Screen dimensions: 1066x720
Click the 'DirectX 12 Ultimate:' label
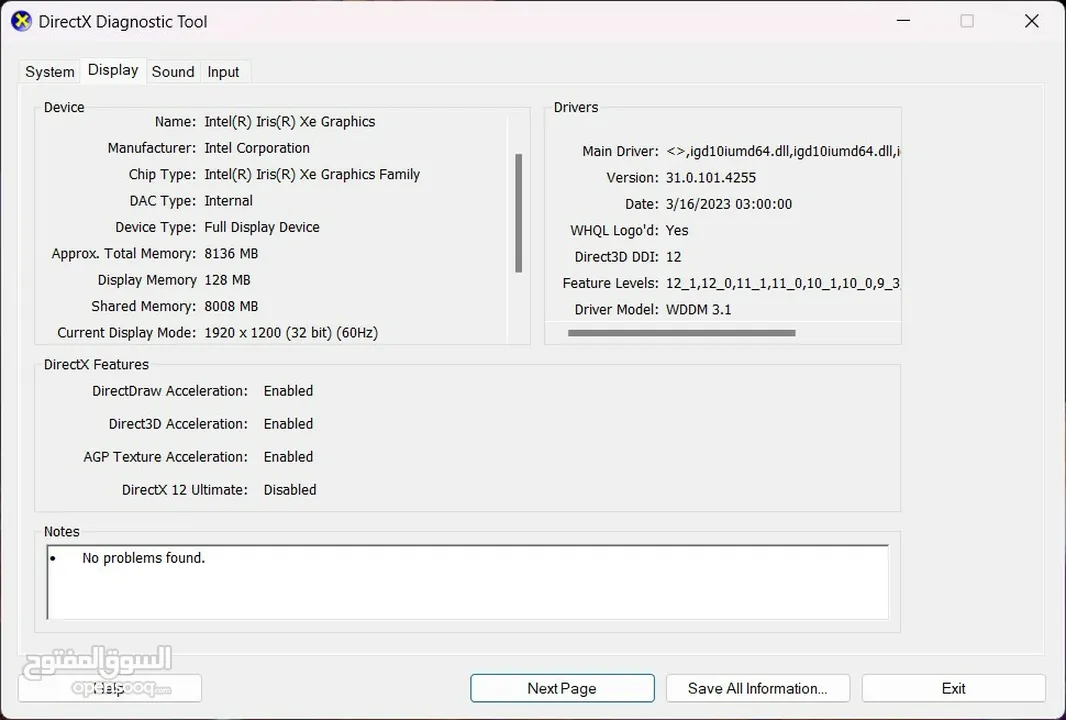tap(185, 490)
